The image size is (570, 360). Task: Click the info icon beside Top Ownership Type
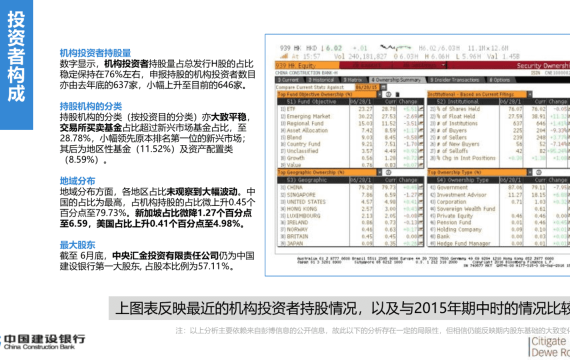539,172
